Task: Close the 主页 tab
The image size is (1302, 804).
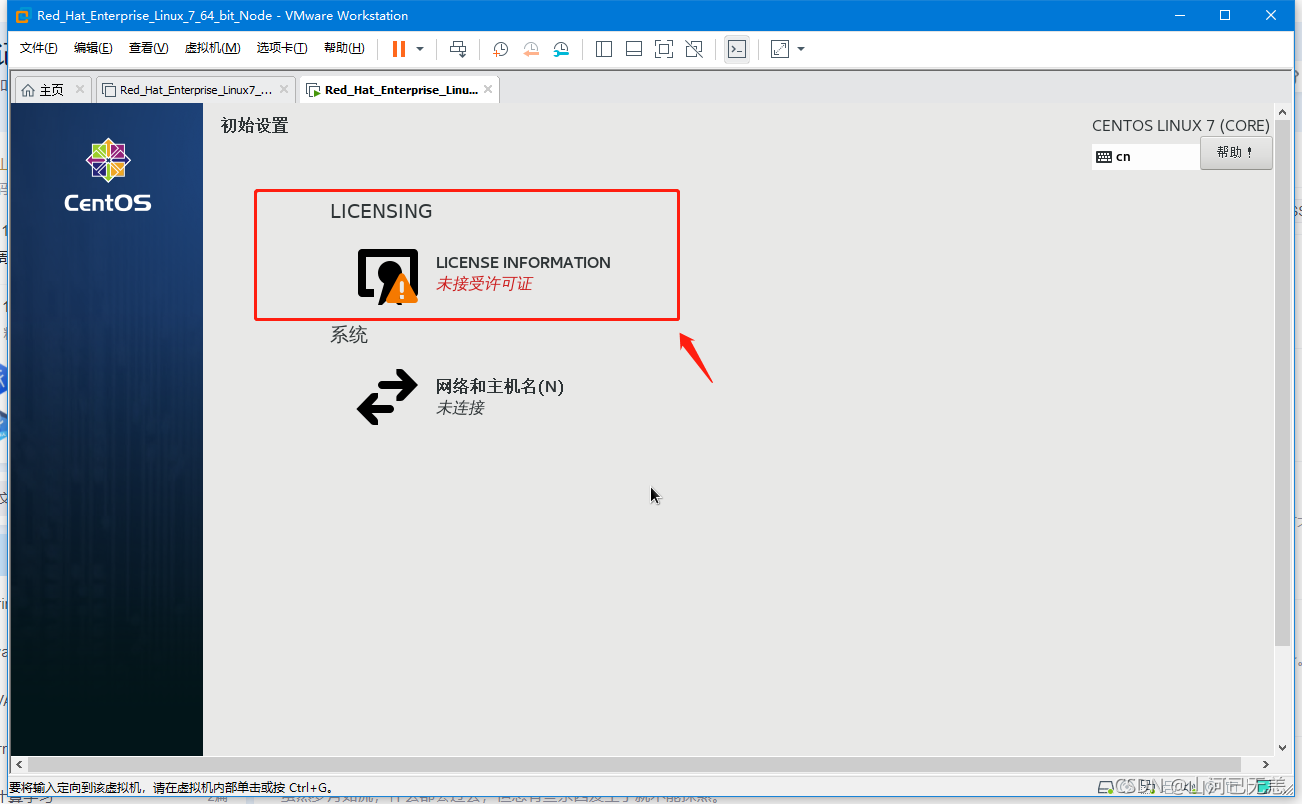Action: point(80,89)
